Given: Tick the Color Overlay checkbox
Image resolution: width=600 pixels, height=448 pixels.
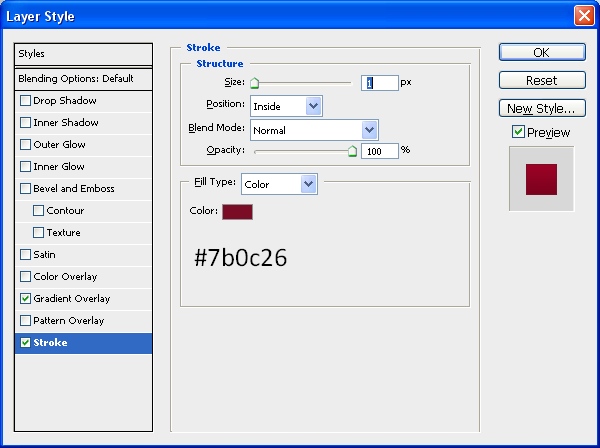Looking at the screenshot, I should [25, 277].
